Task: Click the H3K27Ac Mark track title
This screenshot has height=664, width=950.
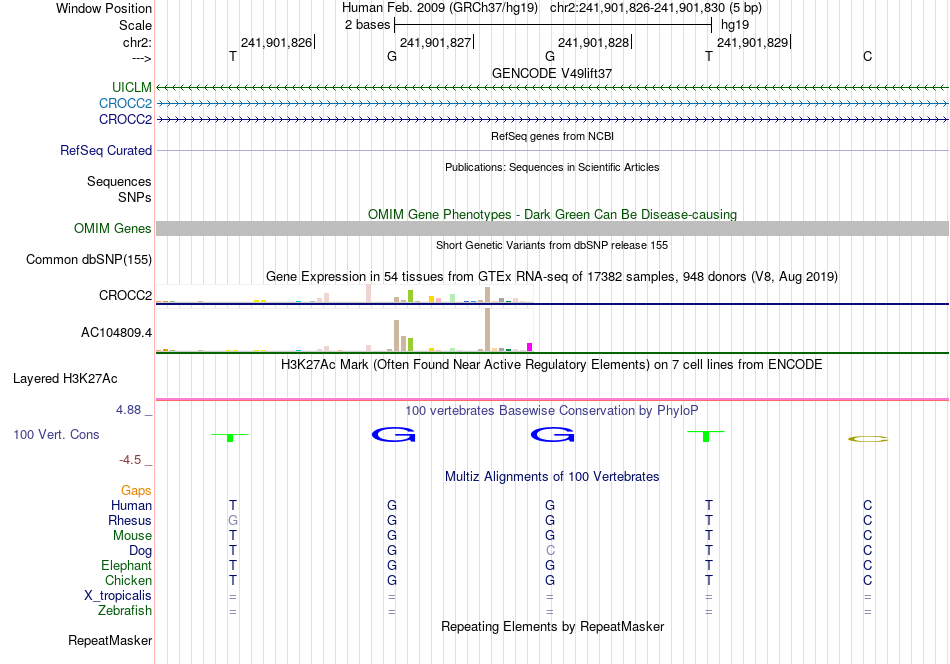Action: (552, 365)
